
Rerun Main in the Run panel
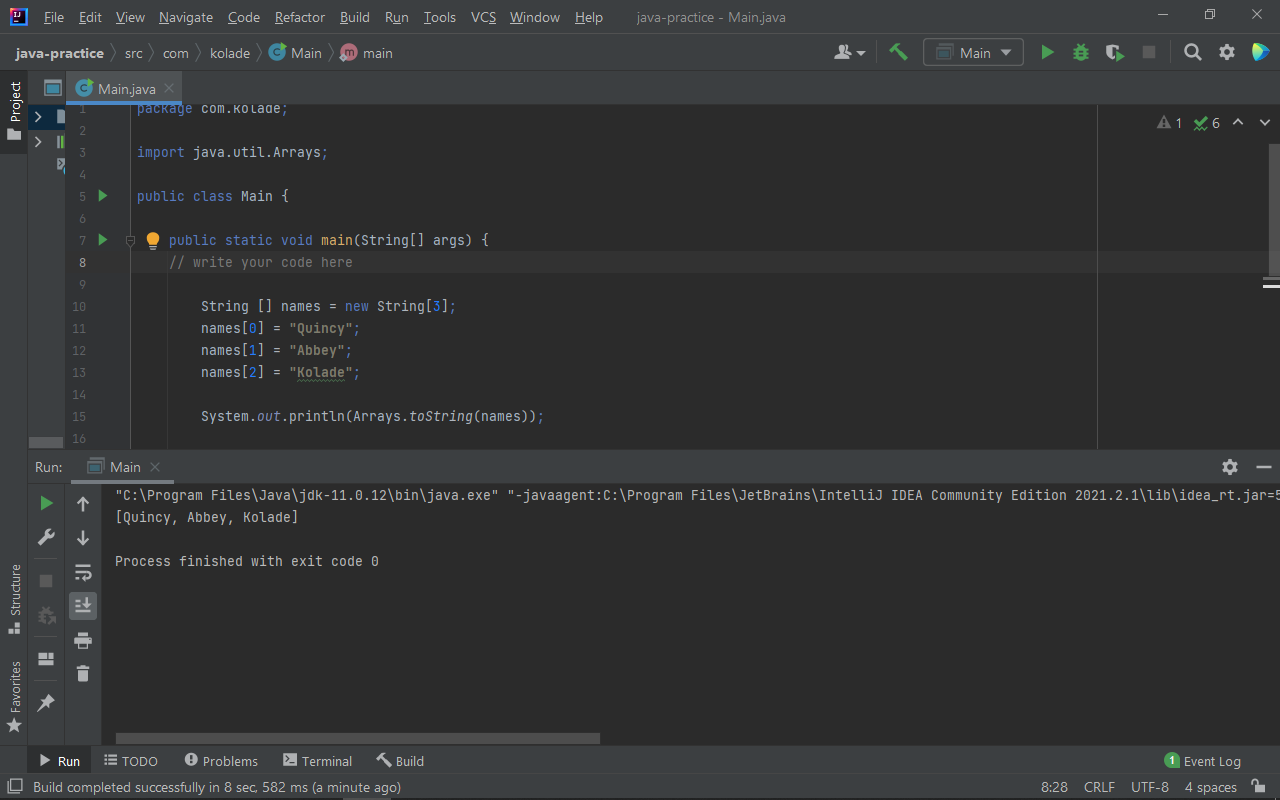tap(46, 503)
